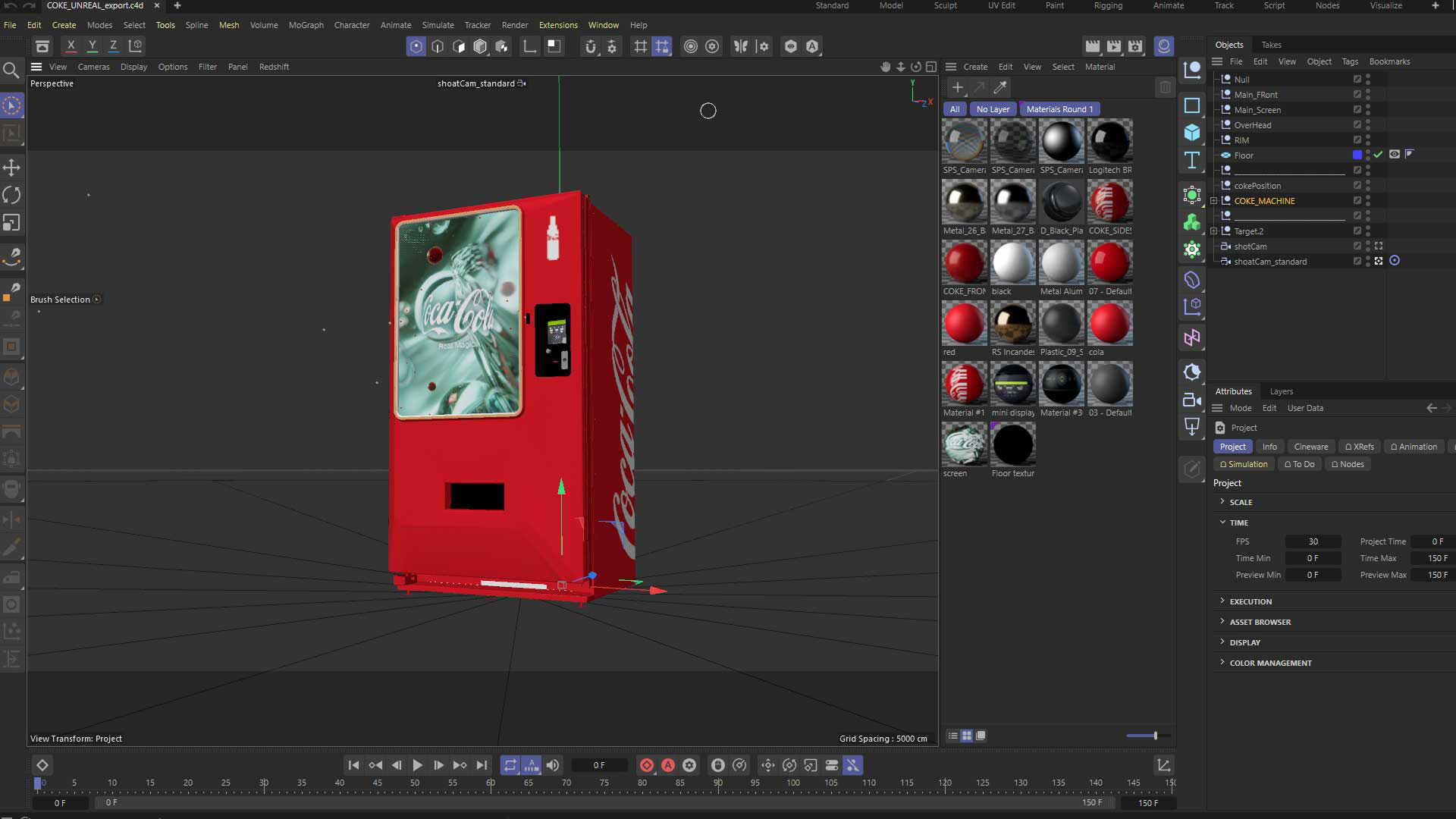This screenshot has height=819, width=1456.
Task: Open viewport Cameras menu
Action: pyautogui.click(x=93, y=67)
